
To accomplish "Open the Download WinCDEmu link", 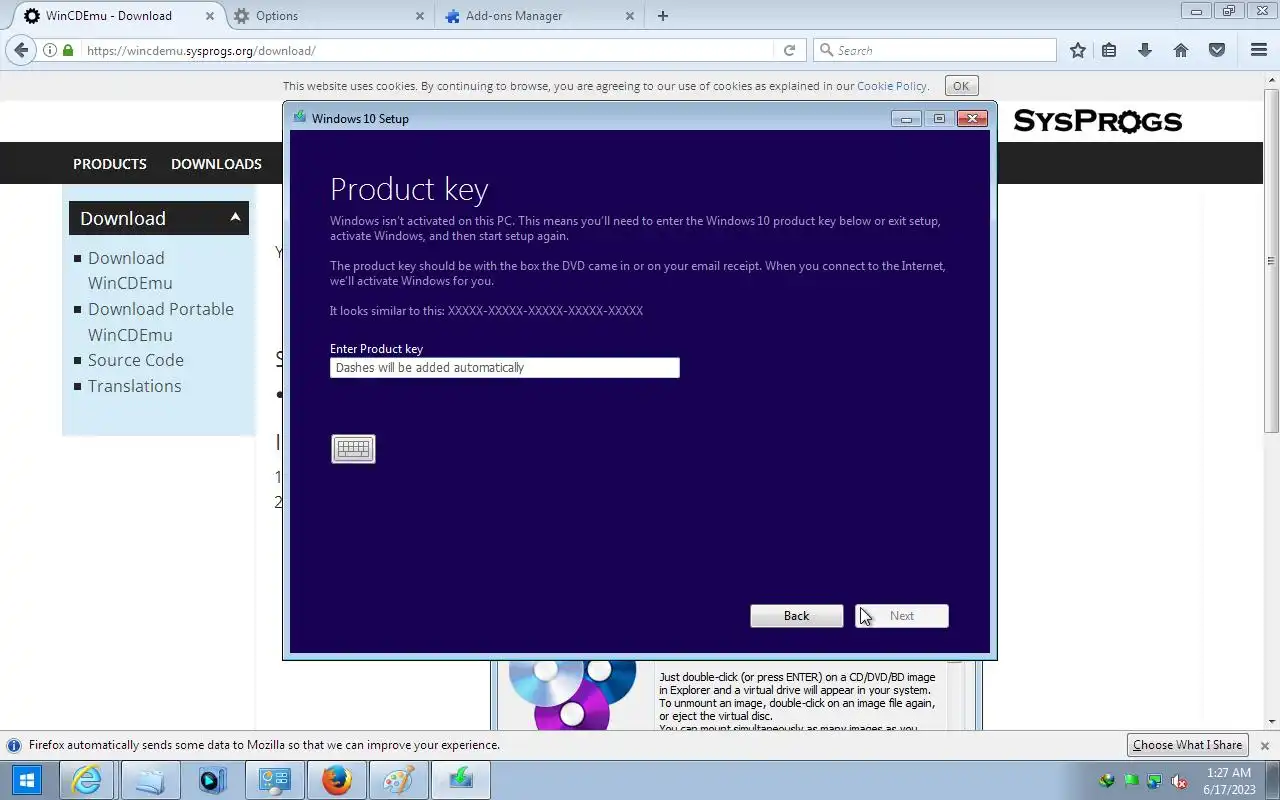I will coord(130,270).
